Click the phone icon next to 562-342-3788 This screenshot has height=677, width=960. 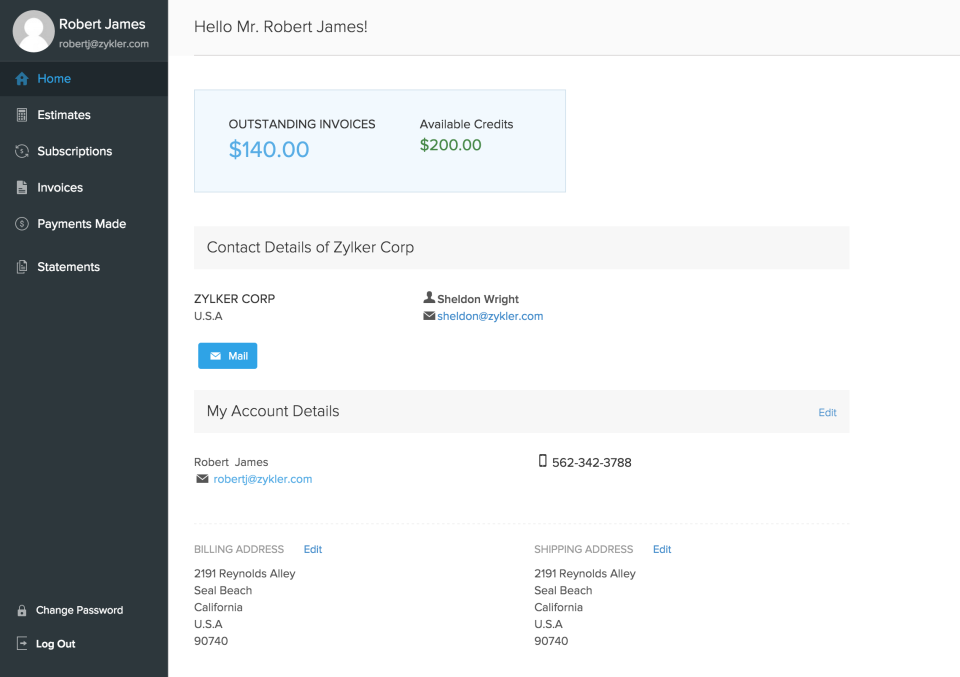pyautogui.click(x=543, y=461)
